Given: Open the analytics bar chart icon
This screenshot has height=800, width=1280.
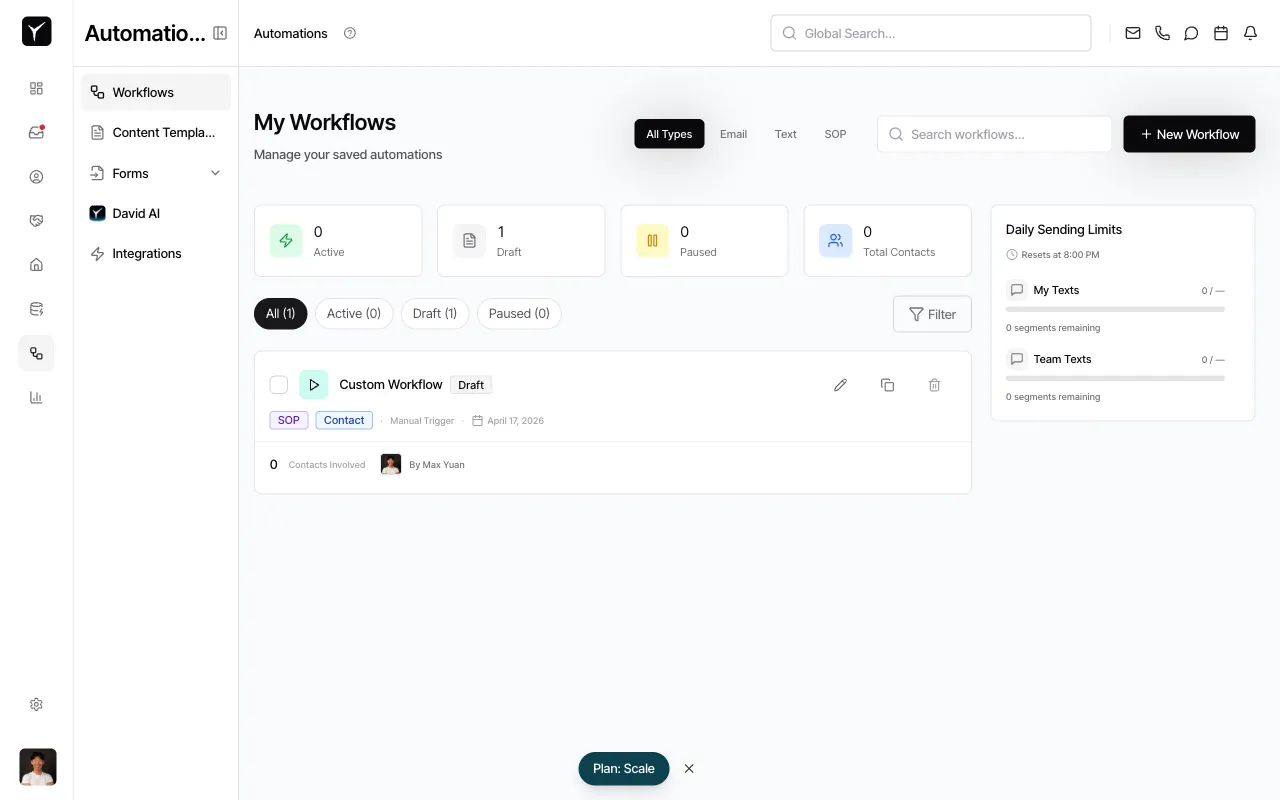Looking at the screenshot, I should (x=36, y=397).
